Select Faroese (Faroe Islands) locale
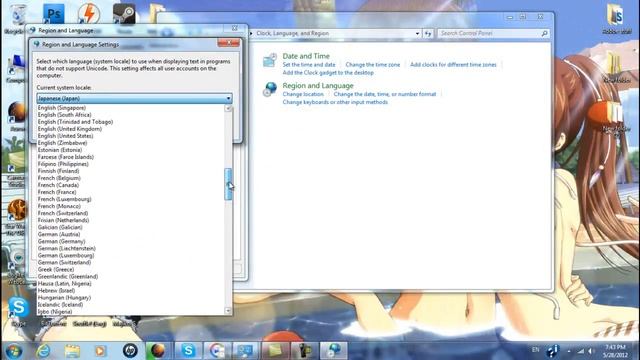The image size is (640, 360). click(65, 157)
